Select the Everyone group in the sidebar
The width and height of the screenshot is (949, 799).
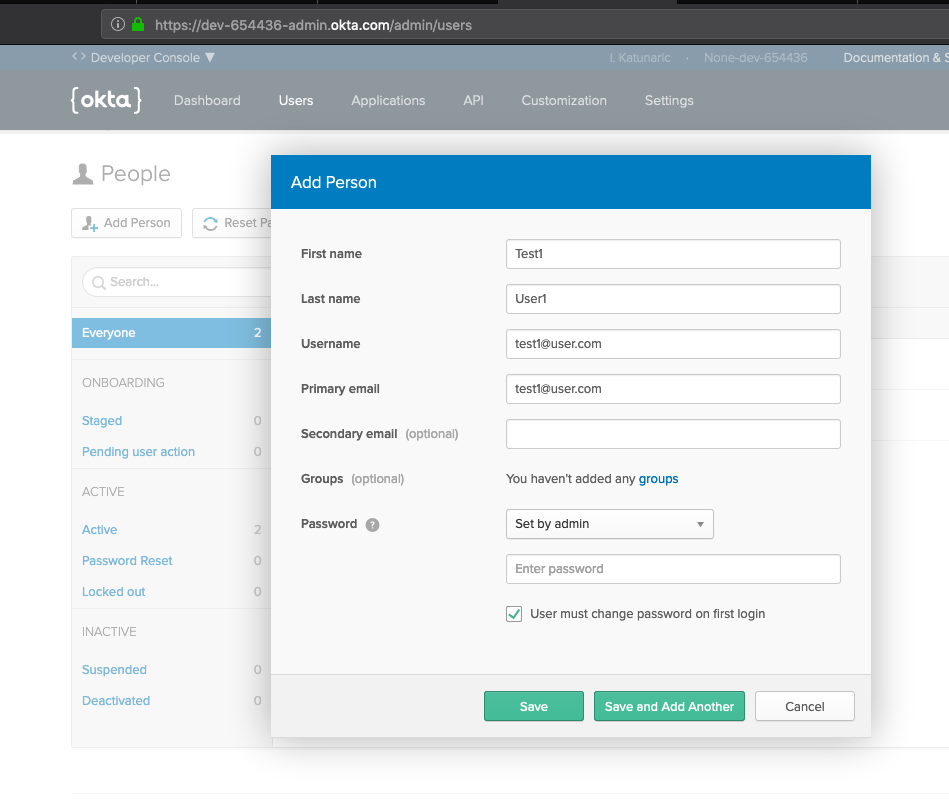[x=108, y=332]
